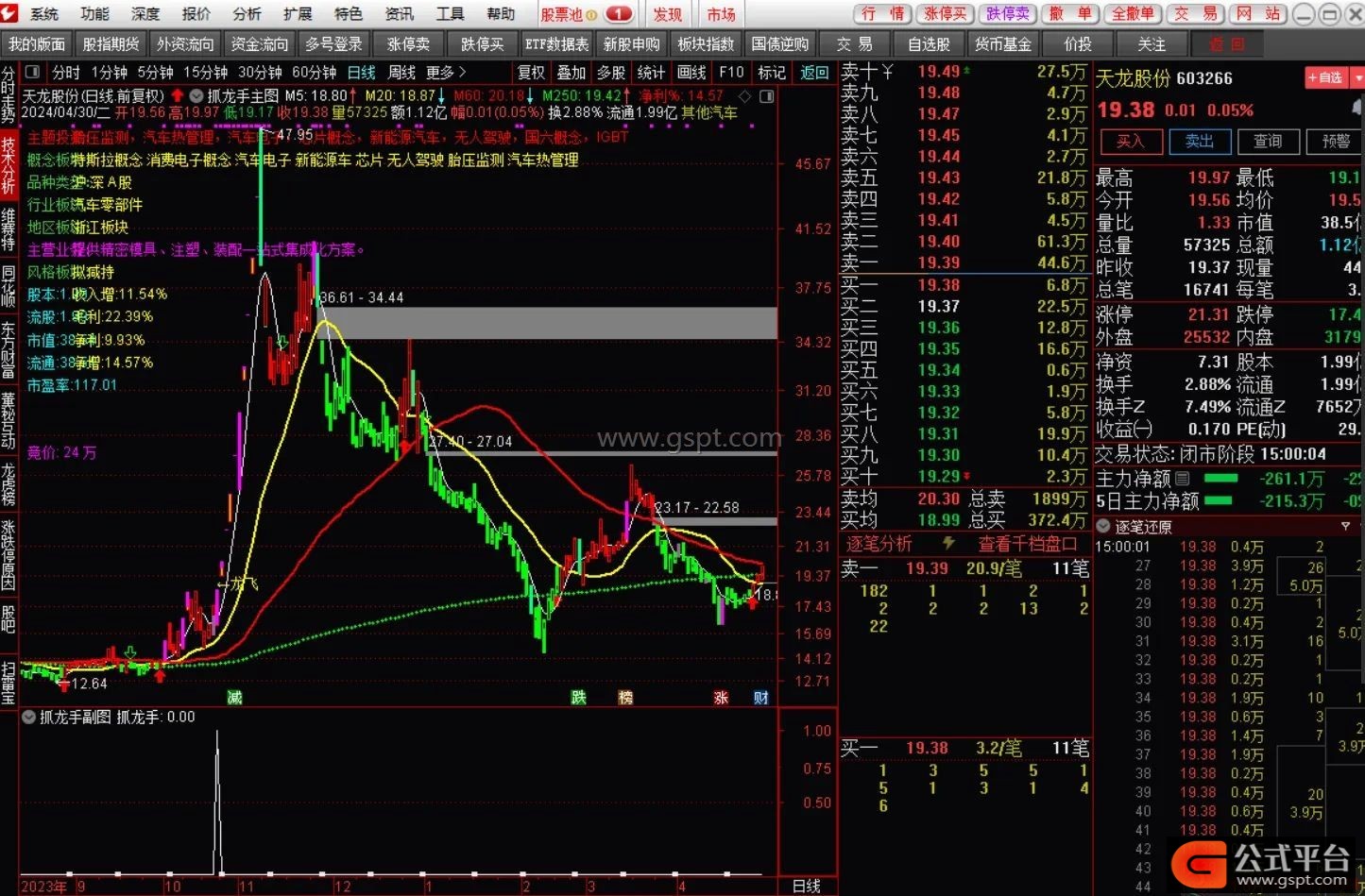Expand the 抓龙手副图 indicator dropdown

28,718
